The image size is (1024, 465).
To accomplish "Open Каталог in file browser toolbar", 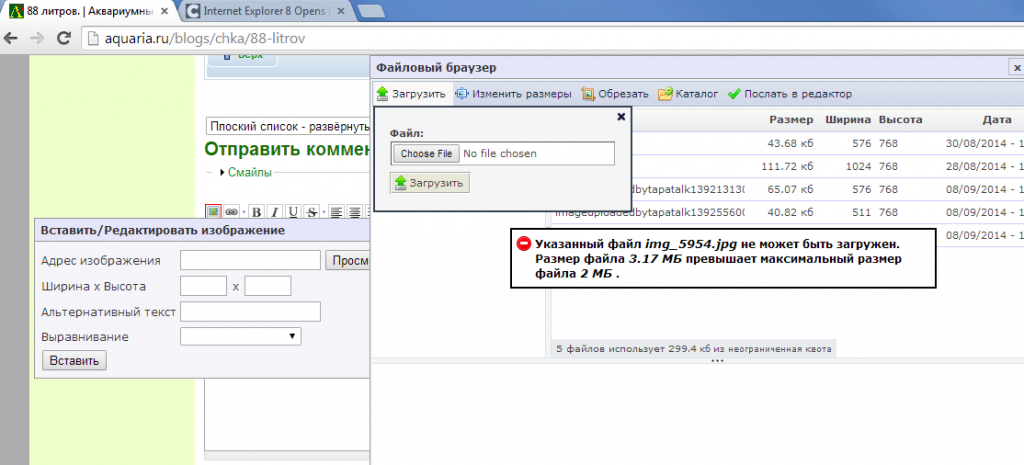I will click(688, 94).
